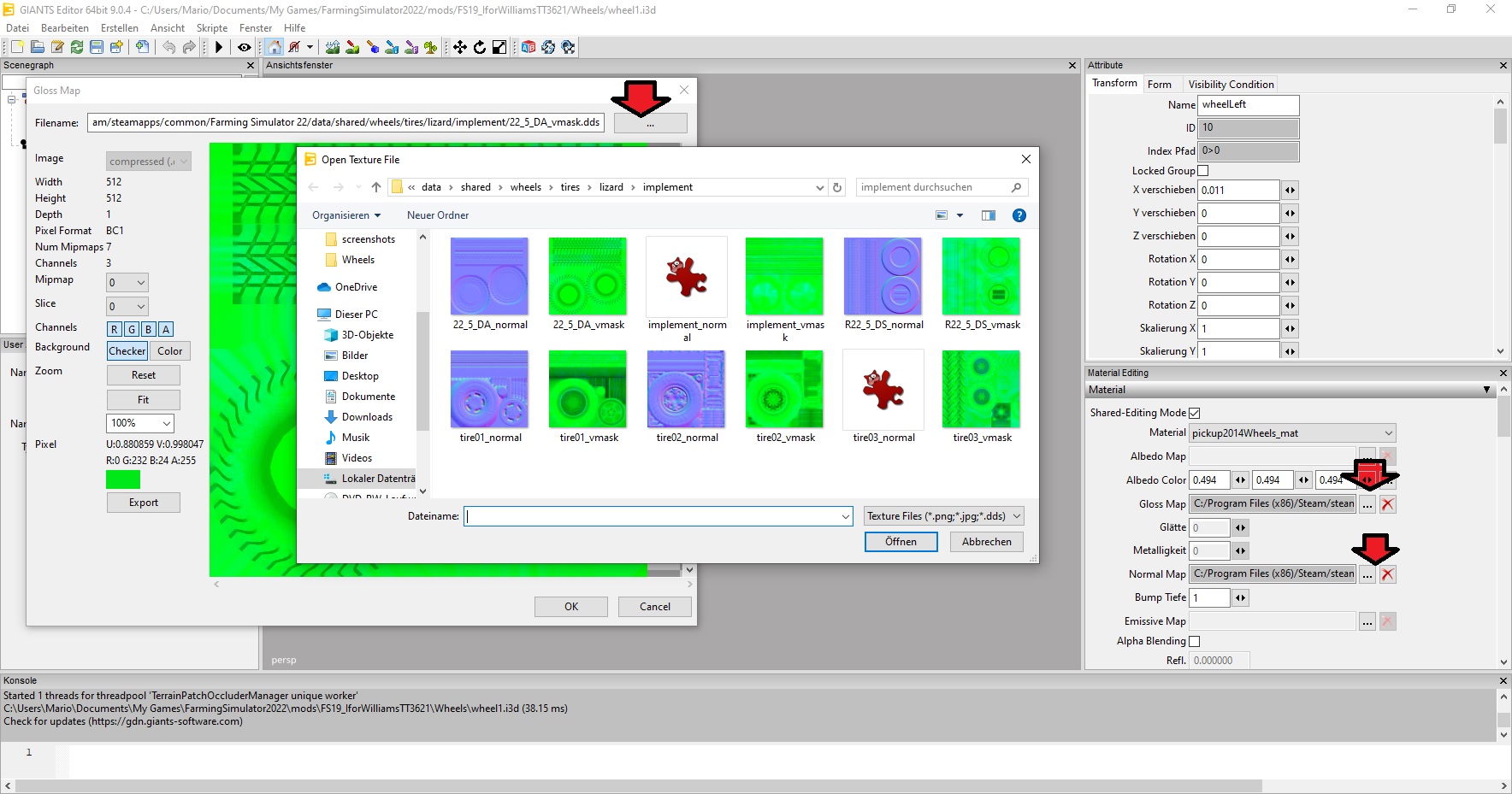Image resolution: width=1512 pixels, height=794 pixels.
Task: Click the Öffnen button
Action: 901,542
